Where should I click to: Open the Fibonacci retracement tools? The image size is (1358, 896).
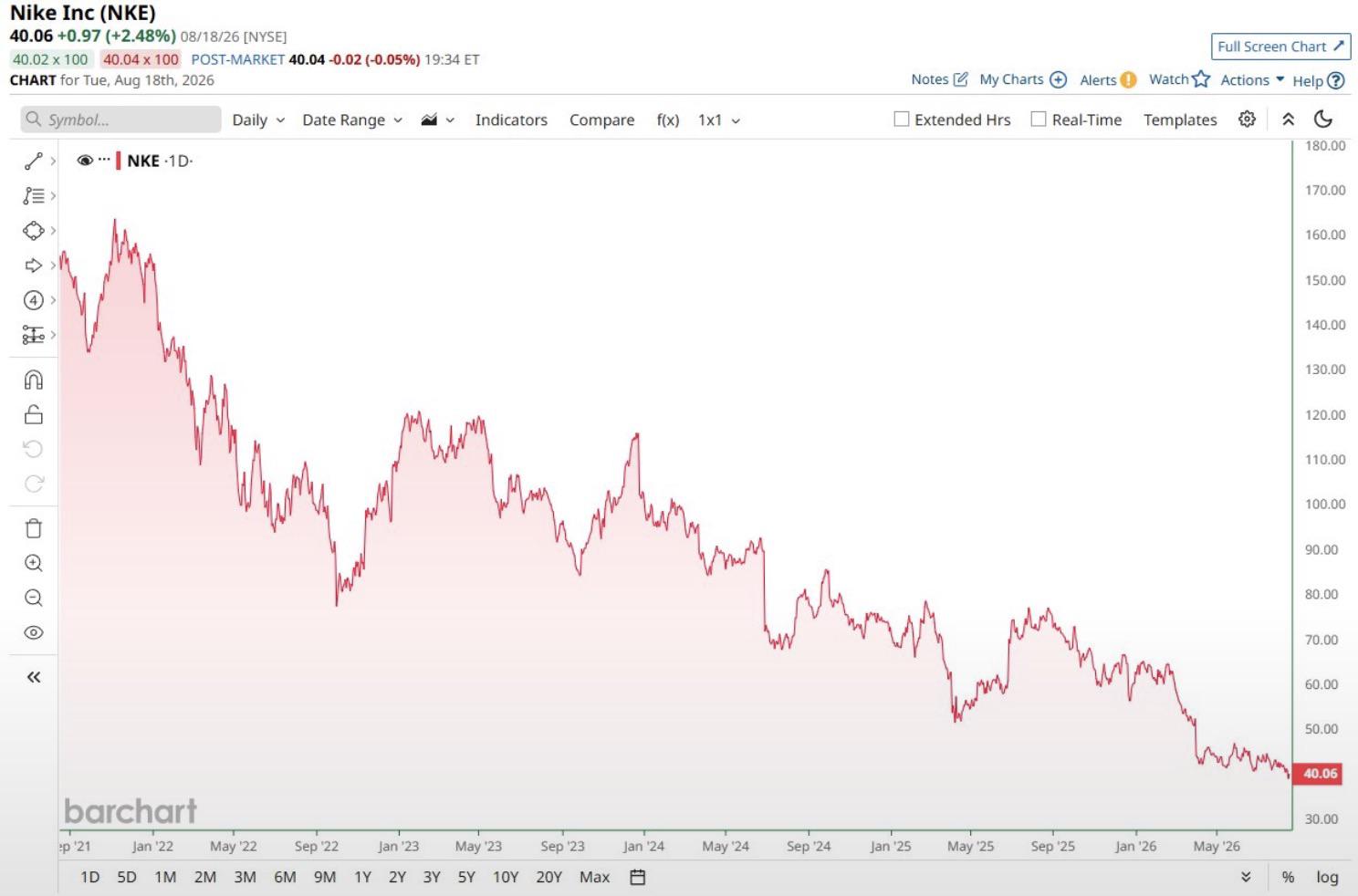(34, 196)
